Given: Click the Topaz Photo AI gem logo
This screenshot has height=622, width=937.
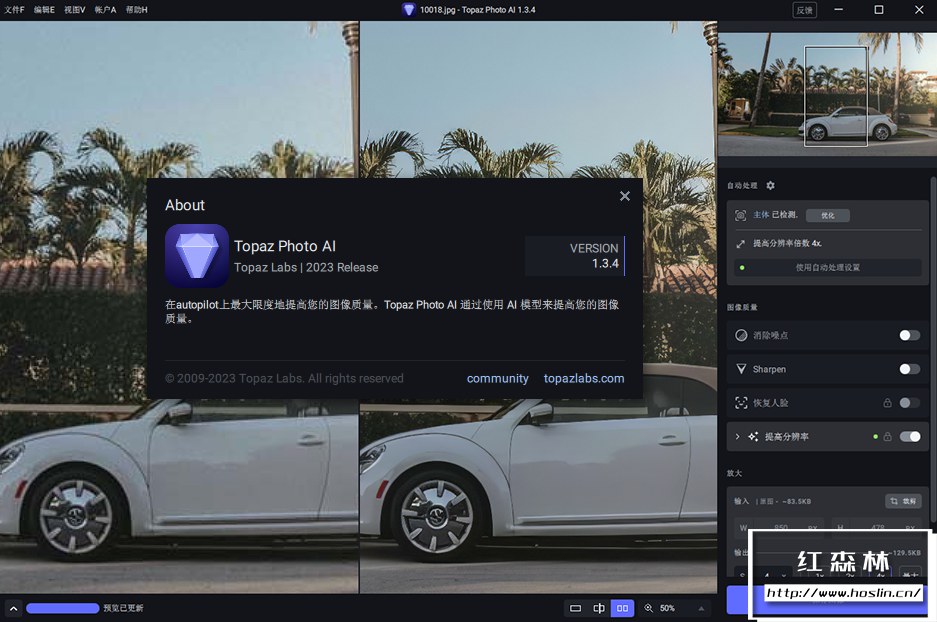Looking at the screenshot, I should [197, 256].
